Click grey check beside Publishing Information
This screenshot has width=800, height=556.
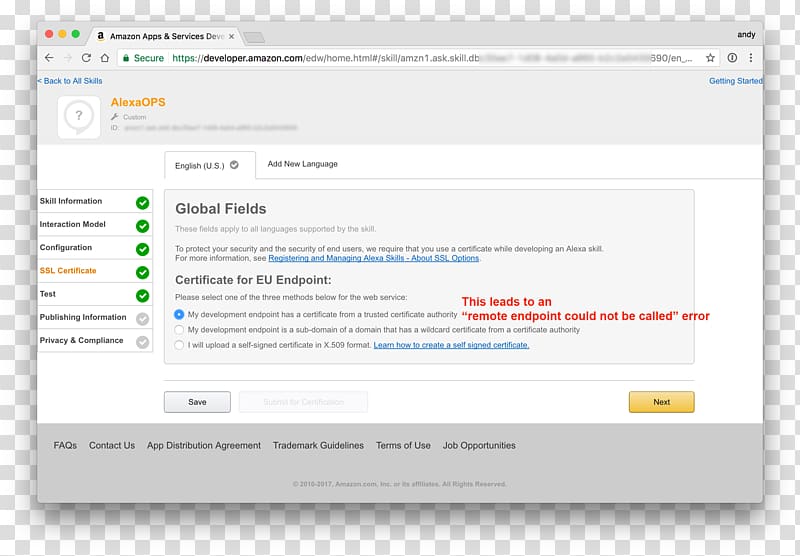[x=142, y=319]
